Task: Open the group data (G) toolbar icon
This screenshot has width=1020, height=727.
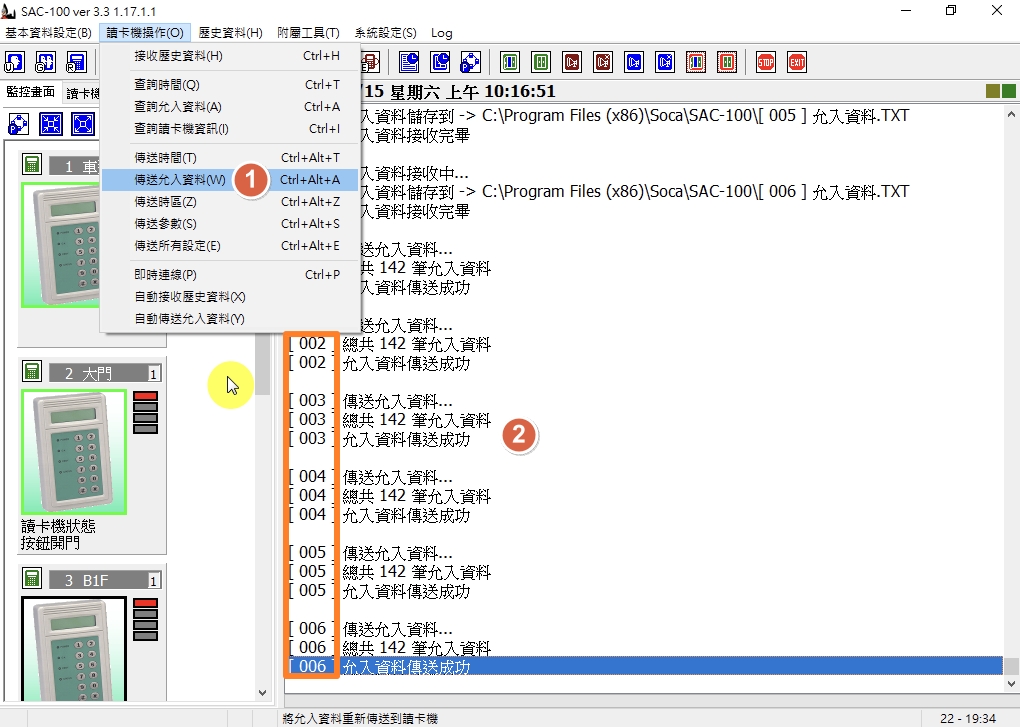Action: pyautogui.click(x=46, y=62)
